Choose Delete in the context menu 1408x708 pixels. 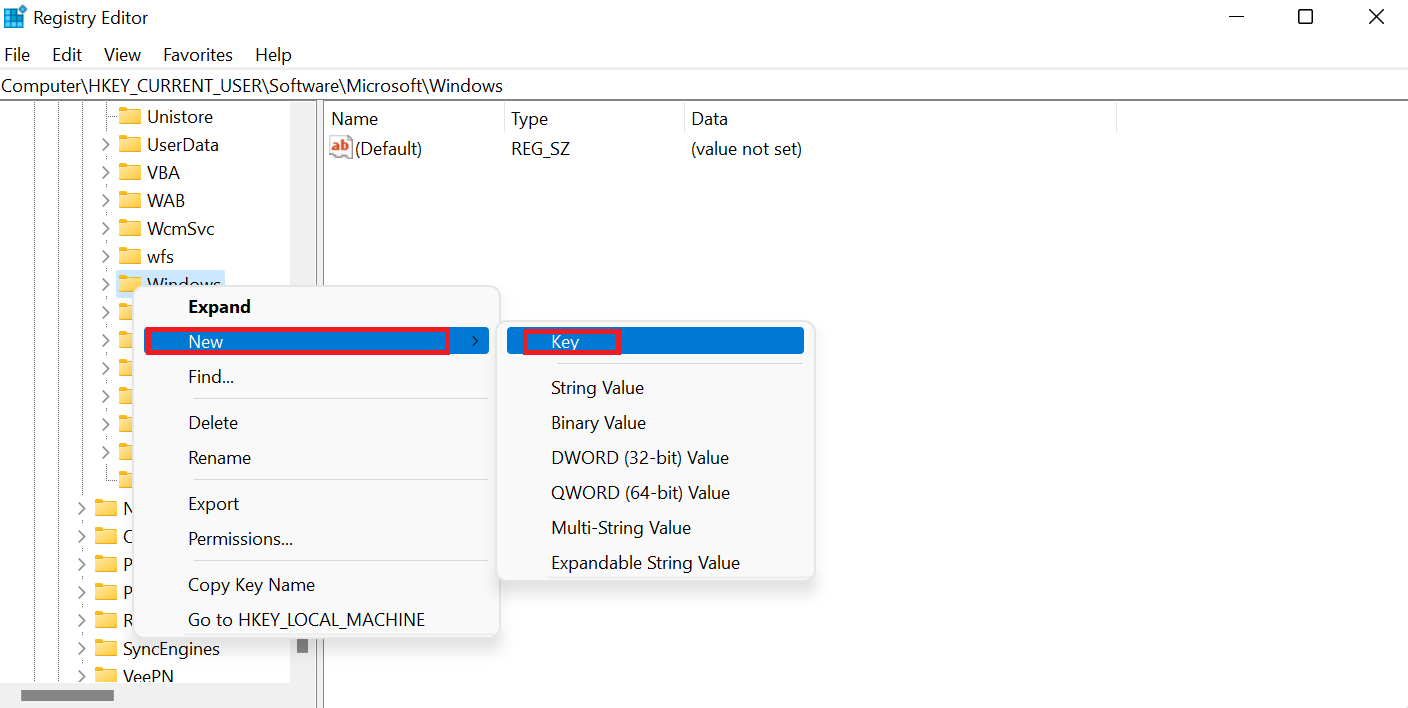(316, 423)
